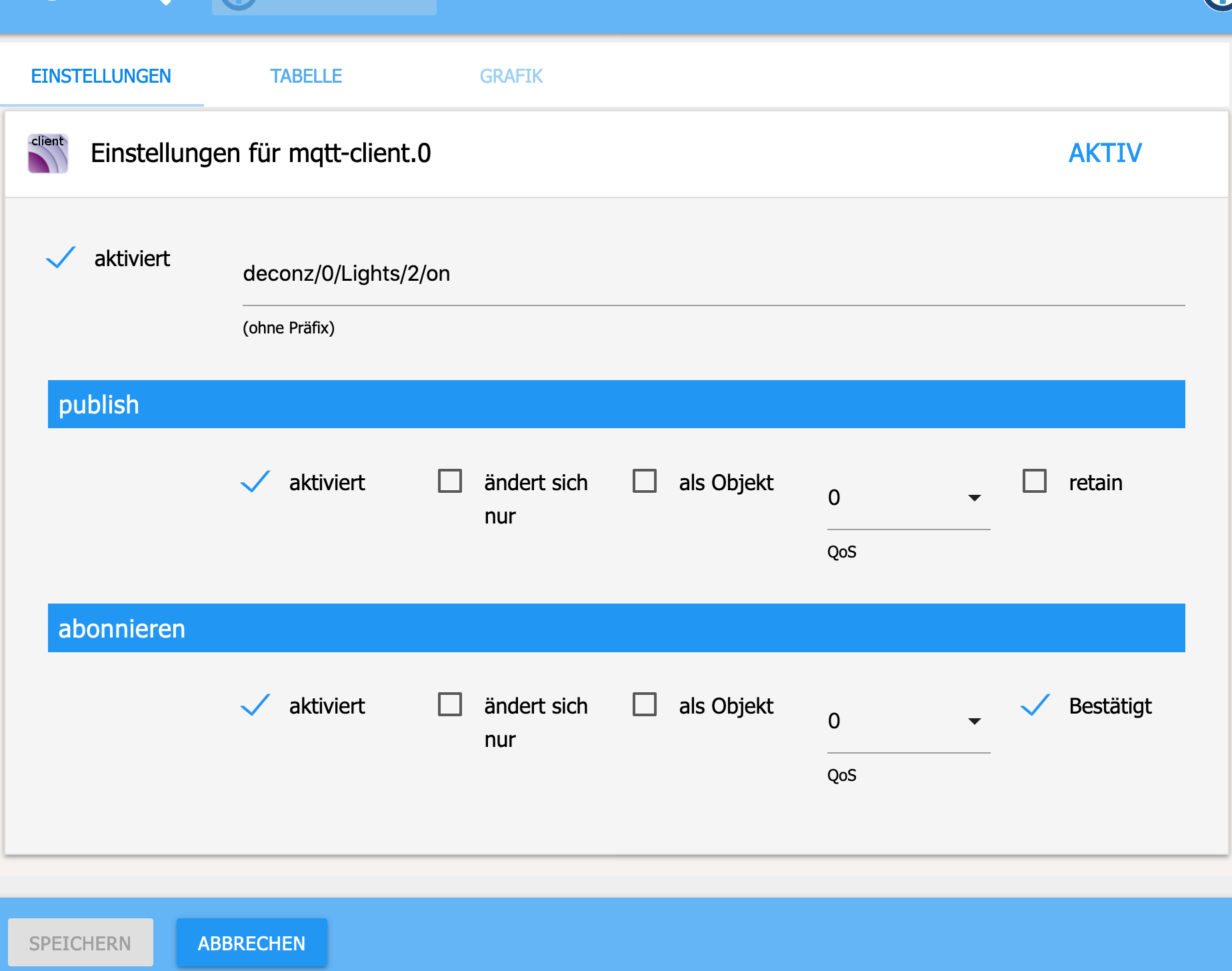
Task: Enable the retain checkbox
Action: (x=1035, y=481)
